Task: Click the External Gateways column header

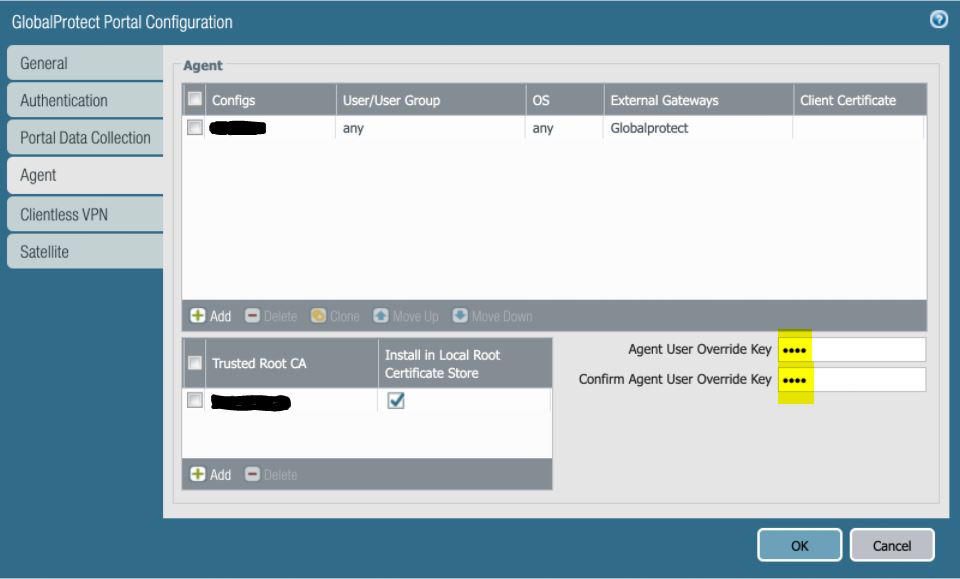Action: pyautogui.click(x=699, y=100)
